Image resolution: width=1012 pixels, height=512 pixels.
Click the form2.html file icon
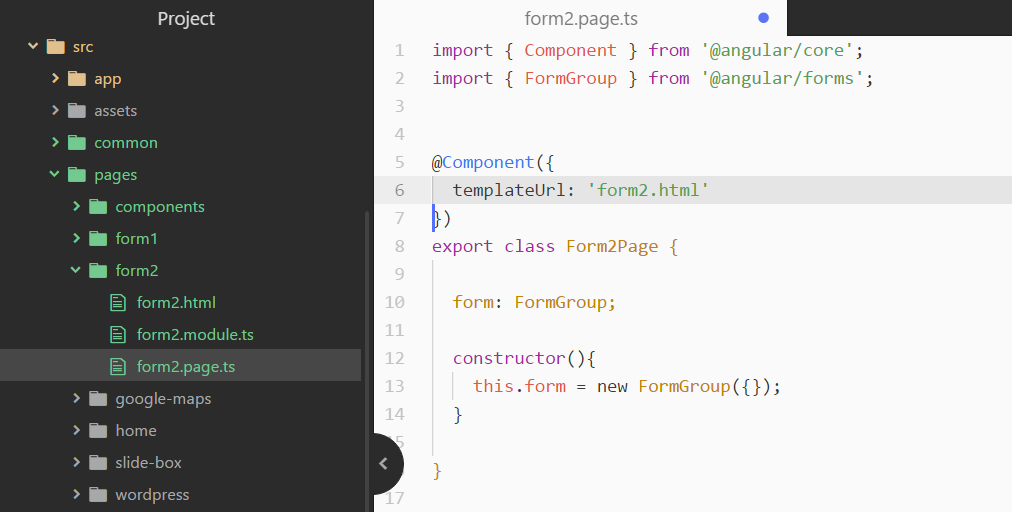tap(117, 302)
